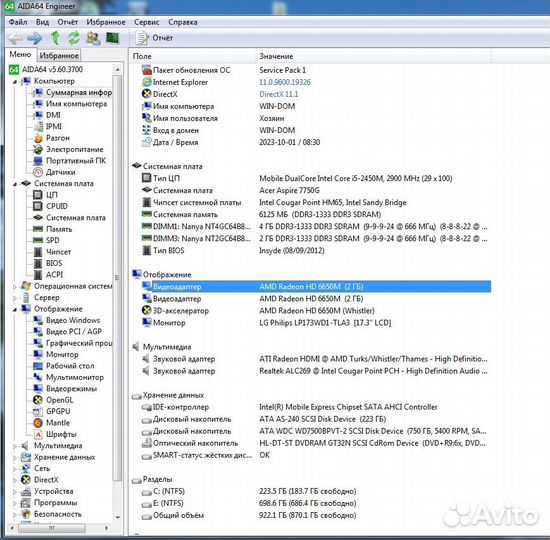Expand the Мультимедиа tree node
This screenshot has height=540, width=550.
[15, 446]
